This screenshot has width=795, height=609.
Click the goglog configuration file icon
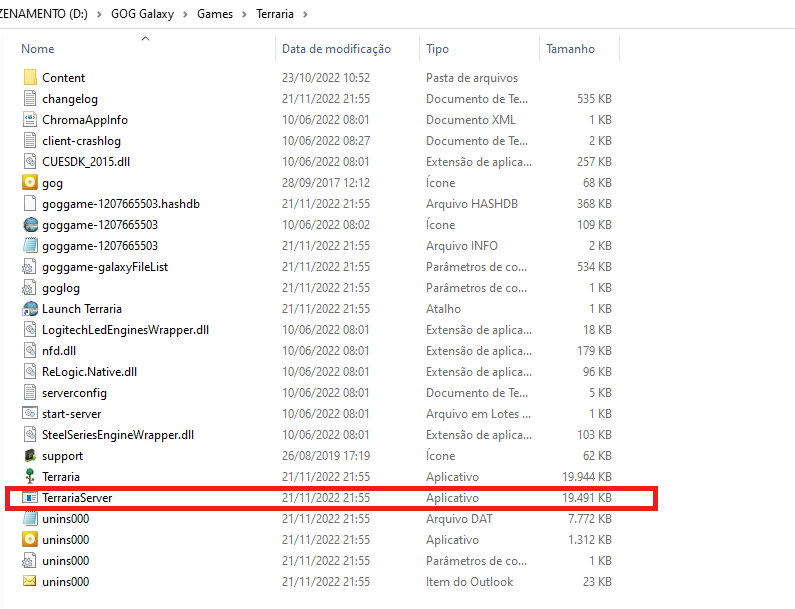30,288
